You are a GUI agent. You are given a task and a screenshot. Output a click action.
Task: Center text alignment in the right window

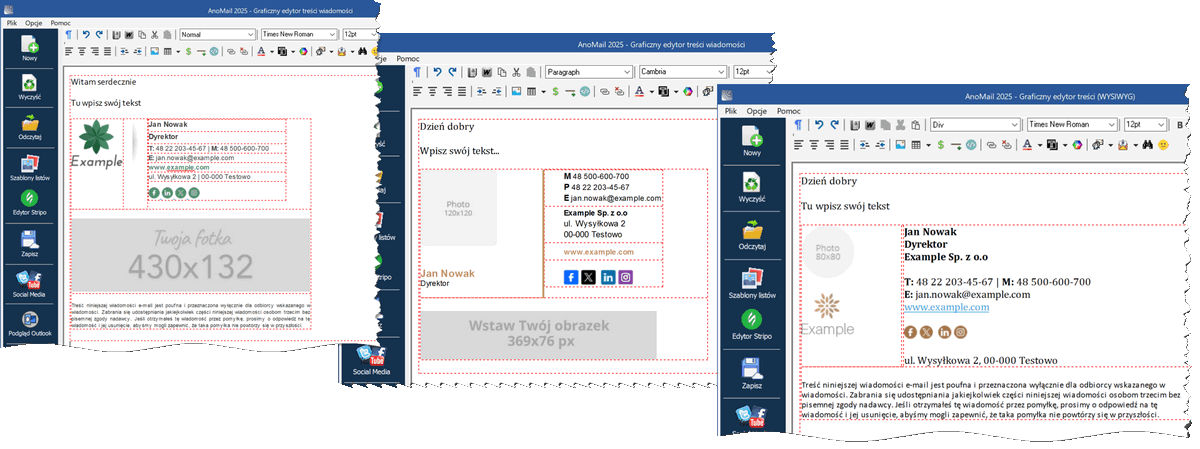813,145
